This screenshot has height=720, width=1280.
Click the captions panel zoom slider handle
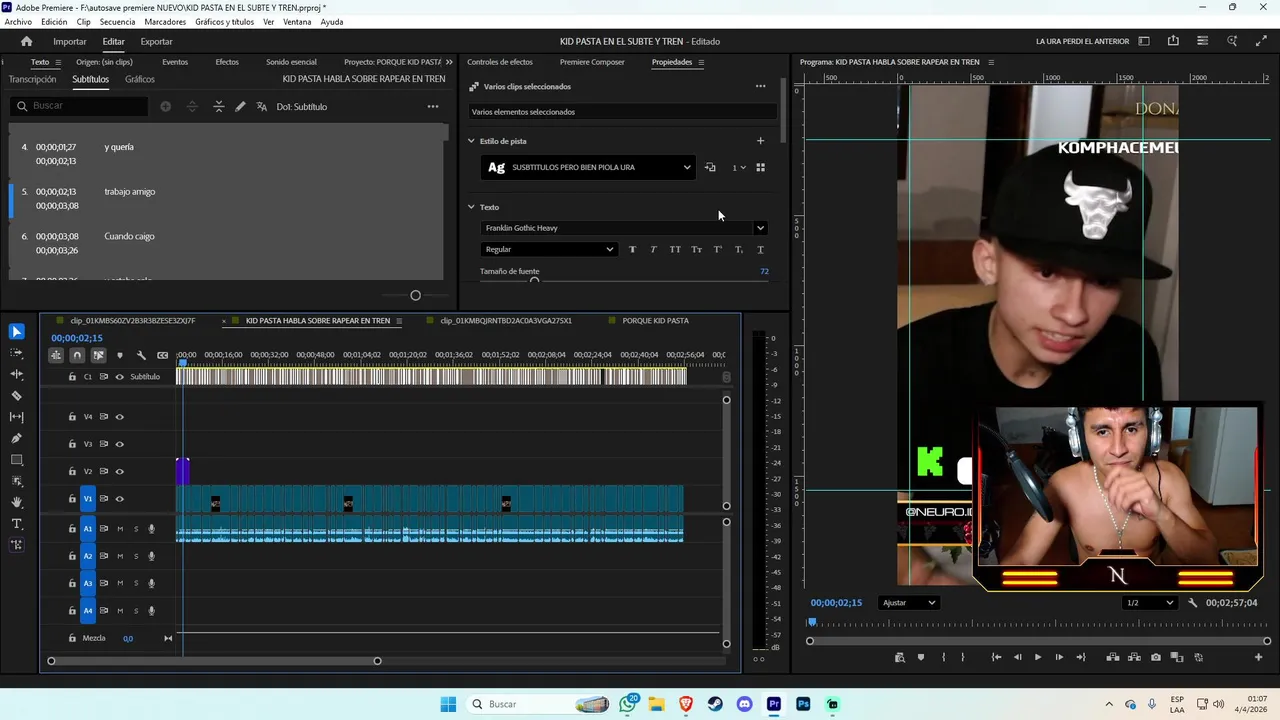415,295
